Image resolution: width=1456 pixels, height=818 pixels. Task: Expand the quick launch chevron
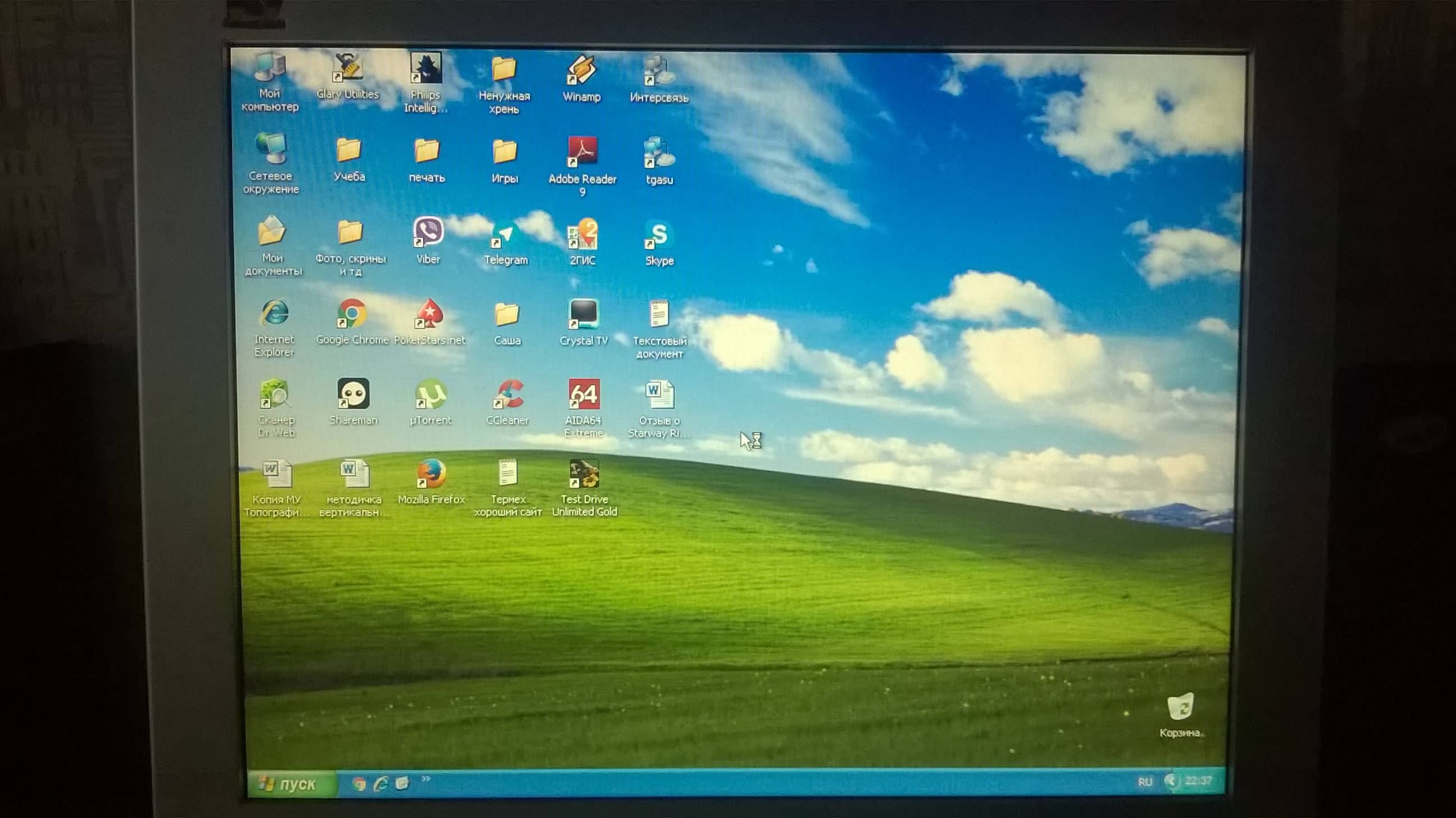[x=426, y=779]
